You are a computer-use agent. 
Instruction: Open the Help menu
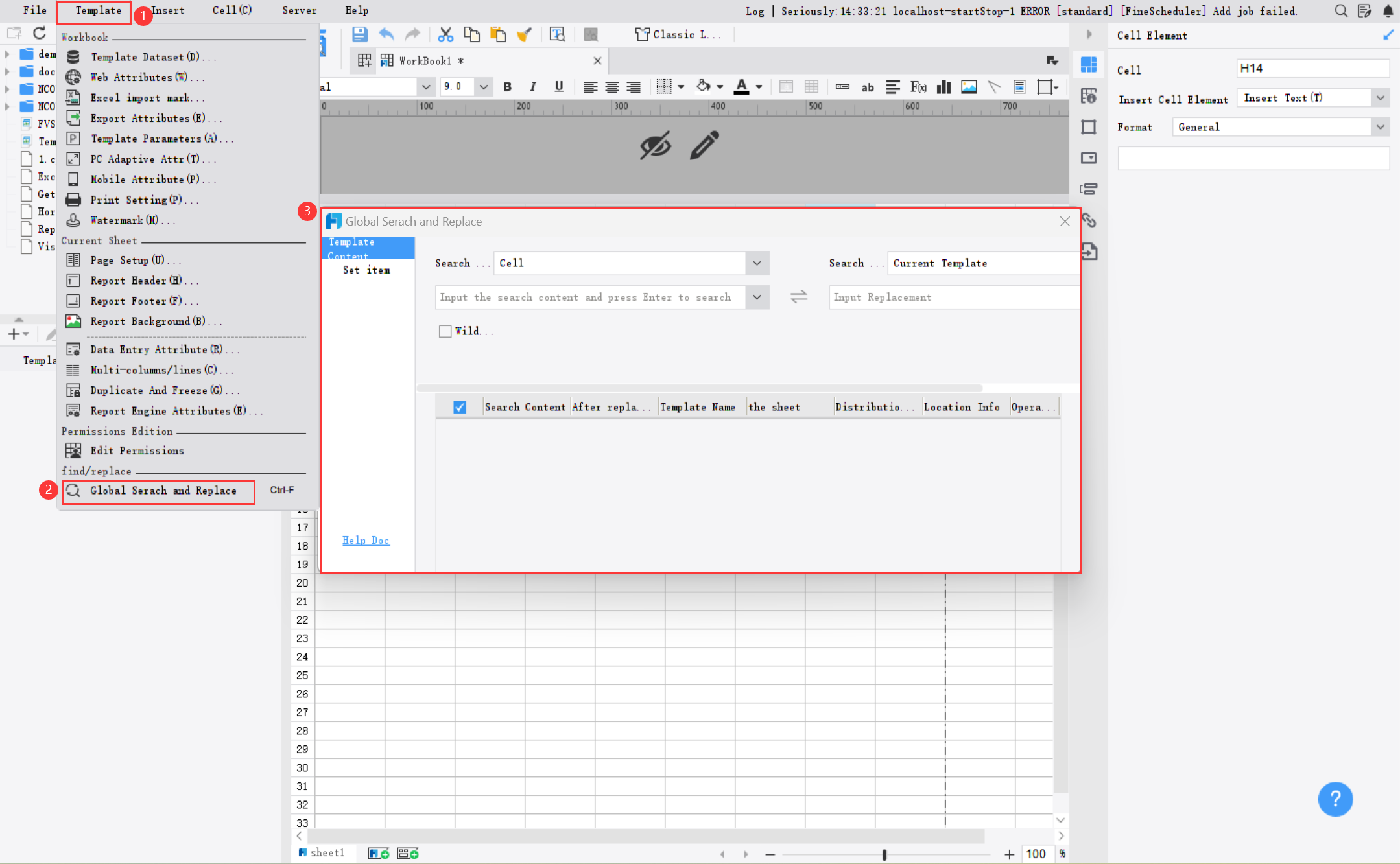pyautogui.click(x=357, y=10)
